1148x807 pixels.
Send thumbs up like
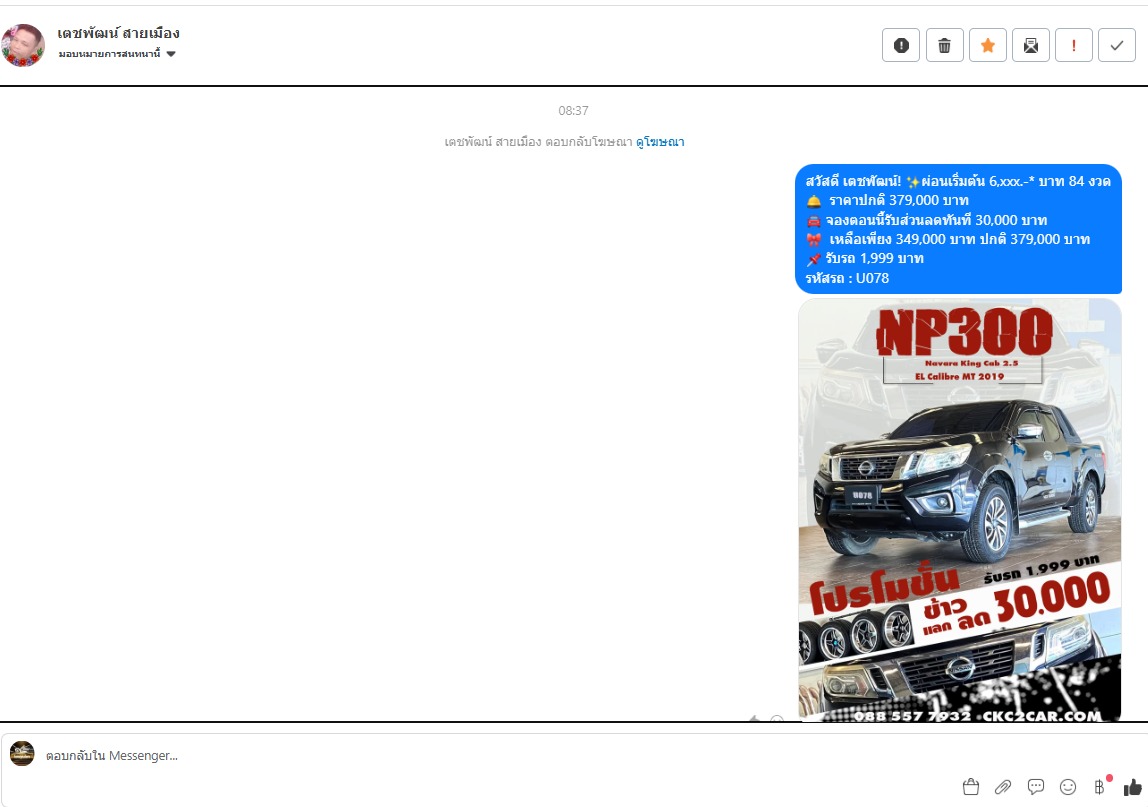pyautogui.click(x=1133, y=787)
